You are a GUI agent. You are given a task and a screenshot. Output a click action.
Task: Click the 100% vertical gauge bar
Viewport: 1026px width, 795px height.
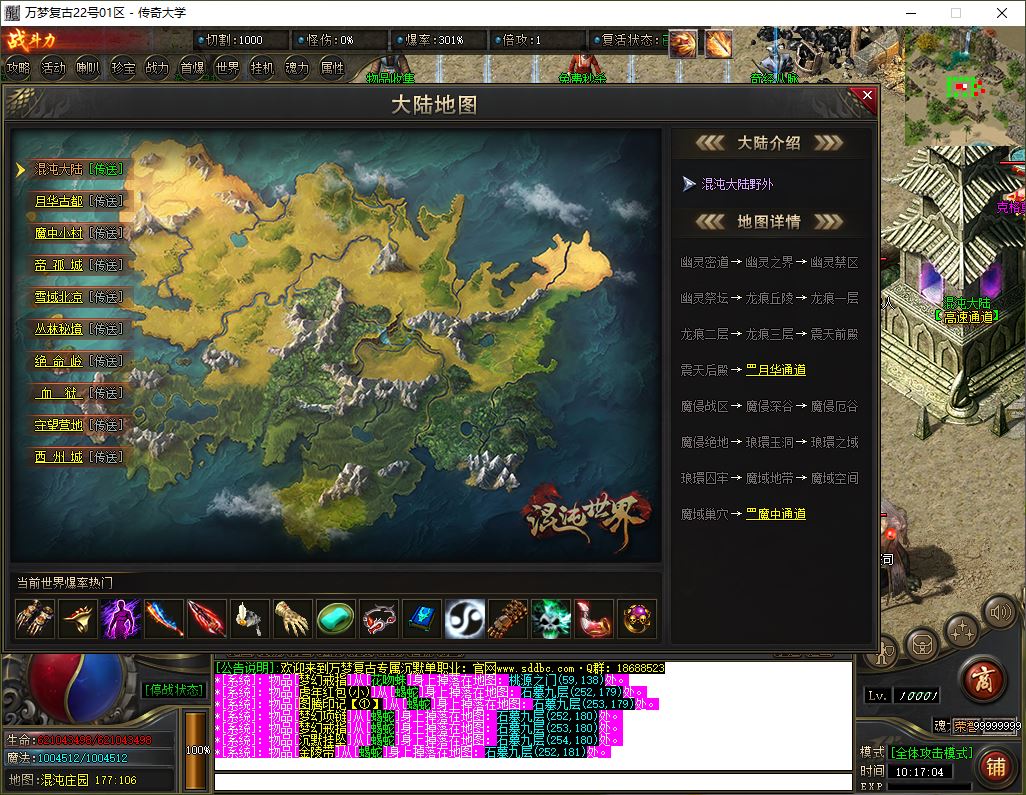pyautogui.click(x=195, y=750)
